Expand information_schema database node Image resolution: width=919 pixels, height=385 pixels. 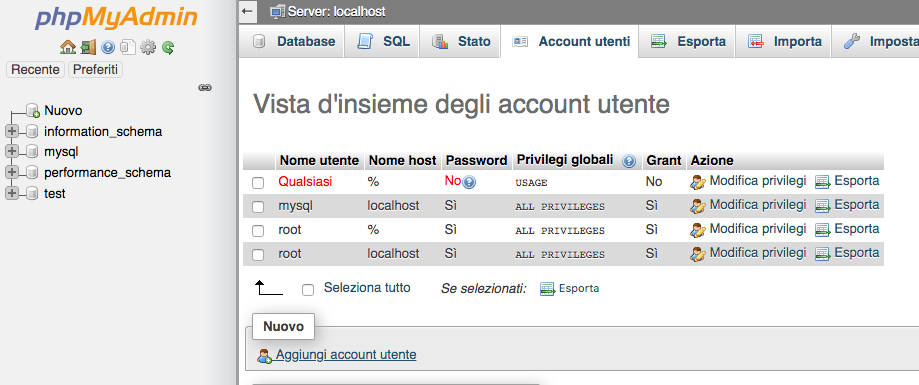(11, 131)
